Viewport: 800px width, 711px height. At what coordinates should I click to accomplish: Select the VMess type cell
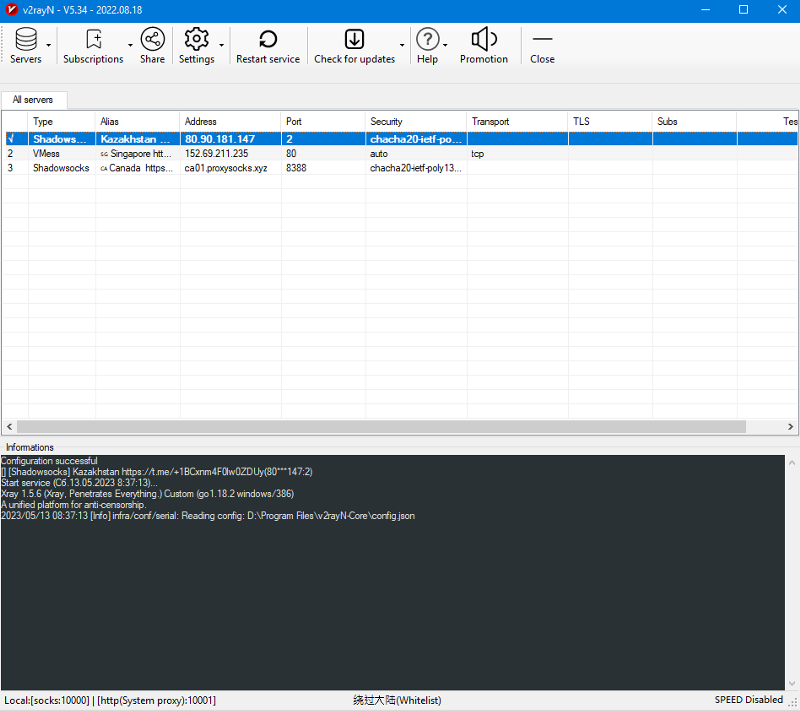[46, 154]
